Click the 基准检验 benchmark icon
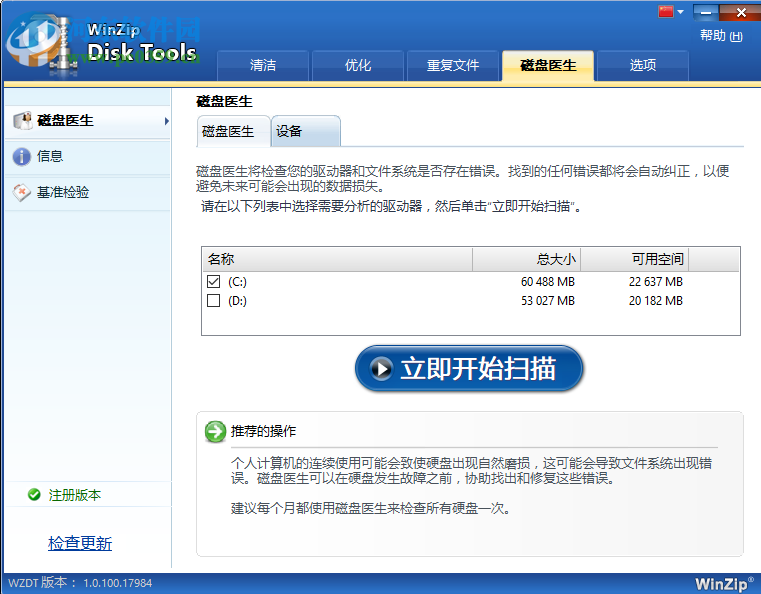 [x=22, y=193]
